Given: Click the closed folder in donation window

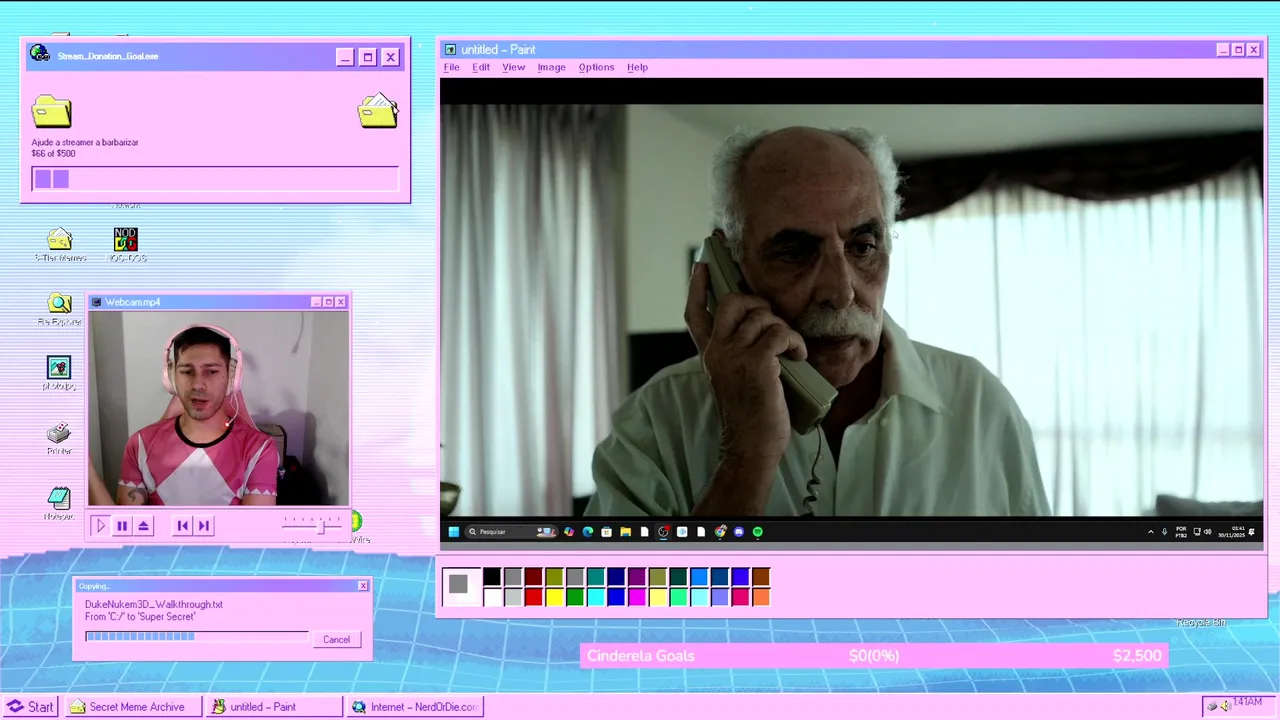Looking at the screenshot, I should 51,111.
